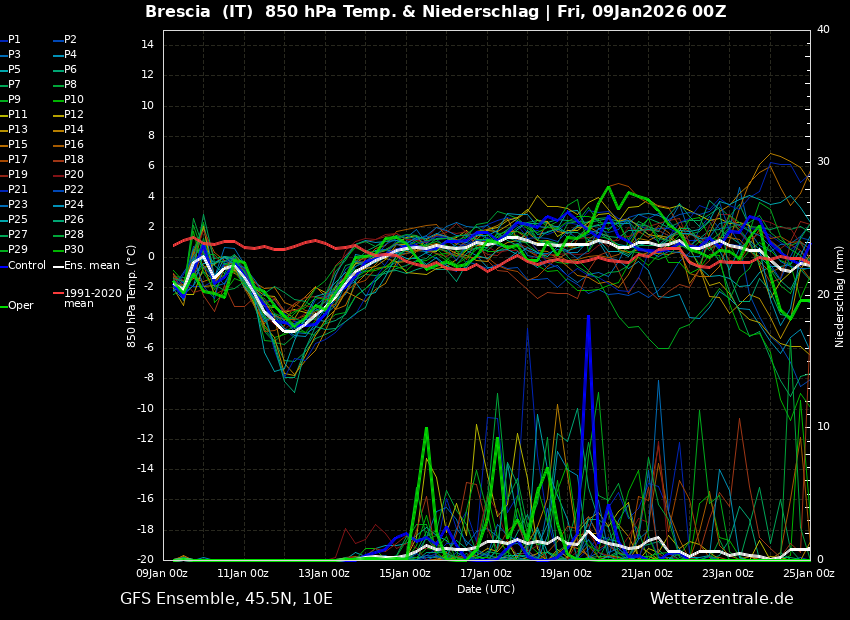Click the 850 hPa Temp. axis label

tap(132, 296)
